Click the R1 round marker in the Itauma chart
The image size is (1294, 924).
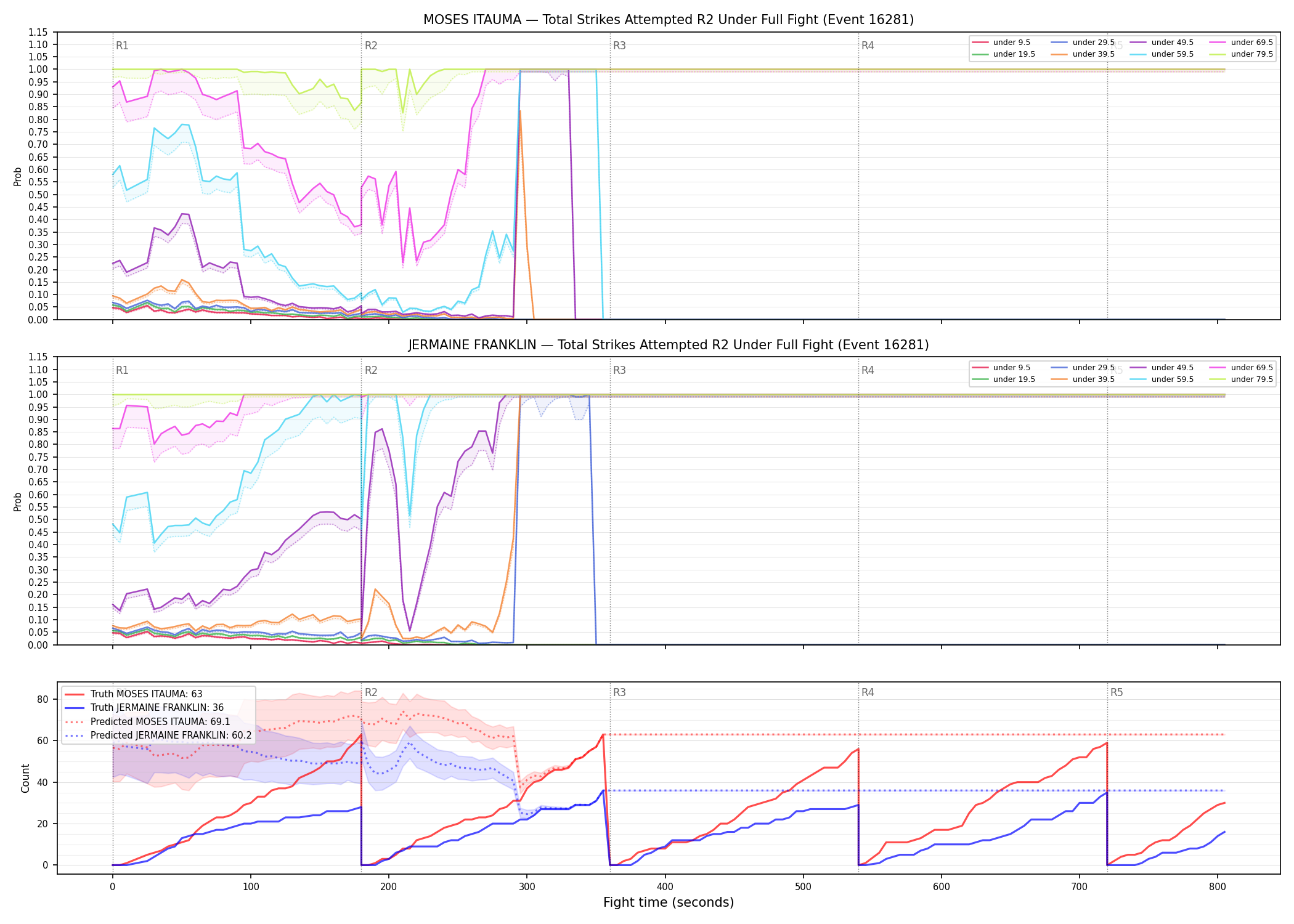pyautogui.click(x=122, y=46)
